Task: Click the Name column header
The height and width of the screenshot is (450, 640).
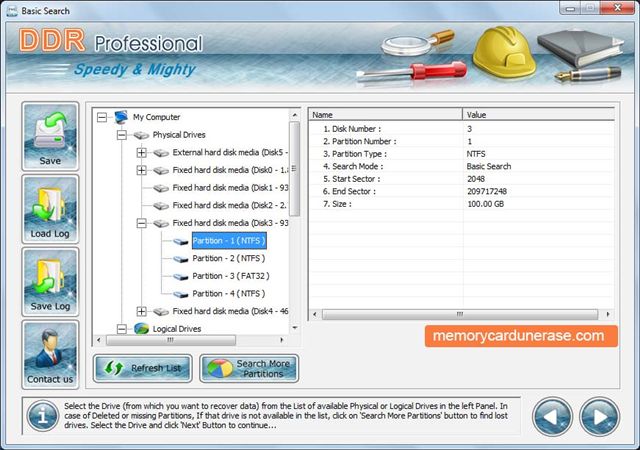Action: coord(386,115)
